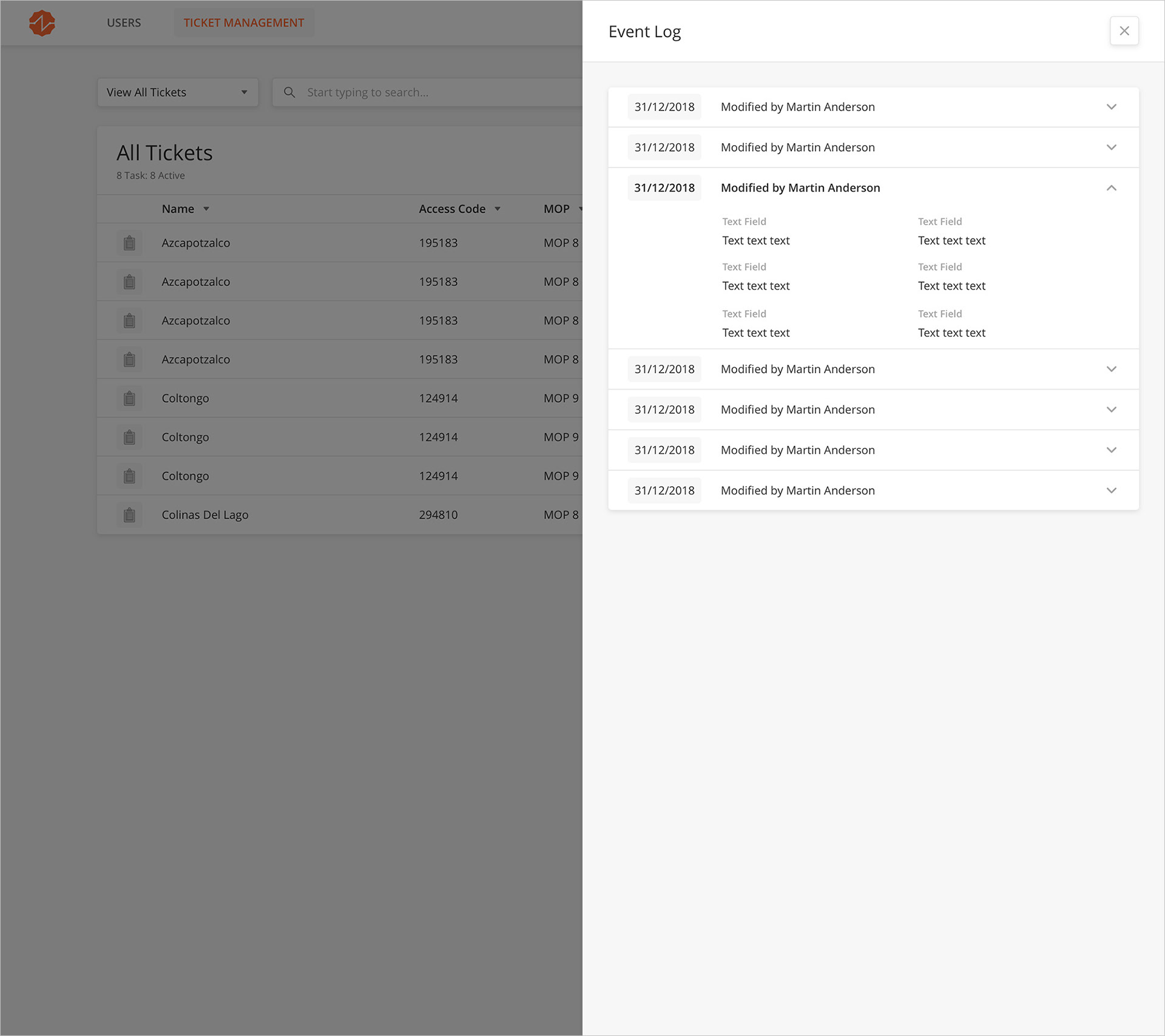The height and width of the screenshot is (1036, 1165).
Task: Click clipboard icon of last Azcapotzalco row
Action: point(129,359)
